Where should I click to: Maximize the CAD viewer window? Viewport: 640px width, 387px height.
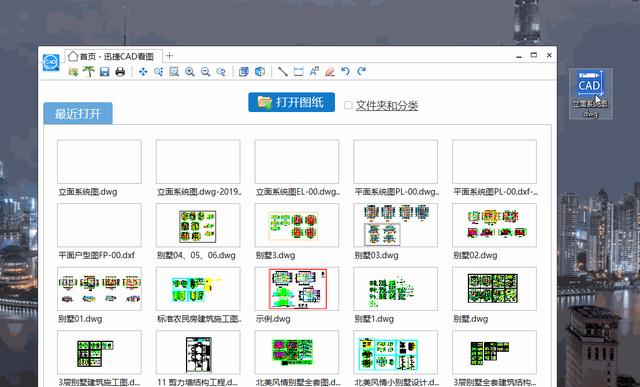533,55
